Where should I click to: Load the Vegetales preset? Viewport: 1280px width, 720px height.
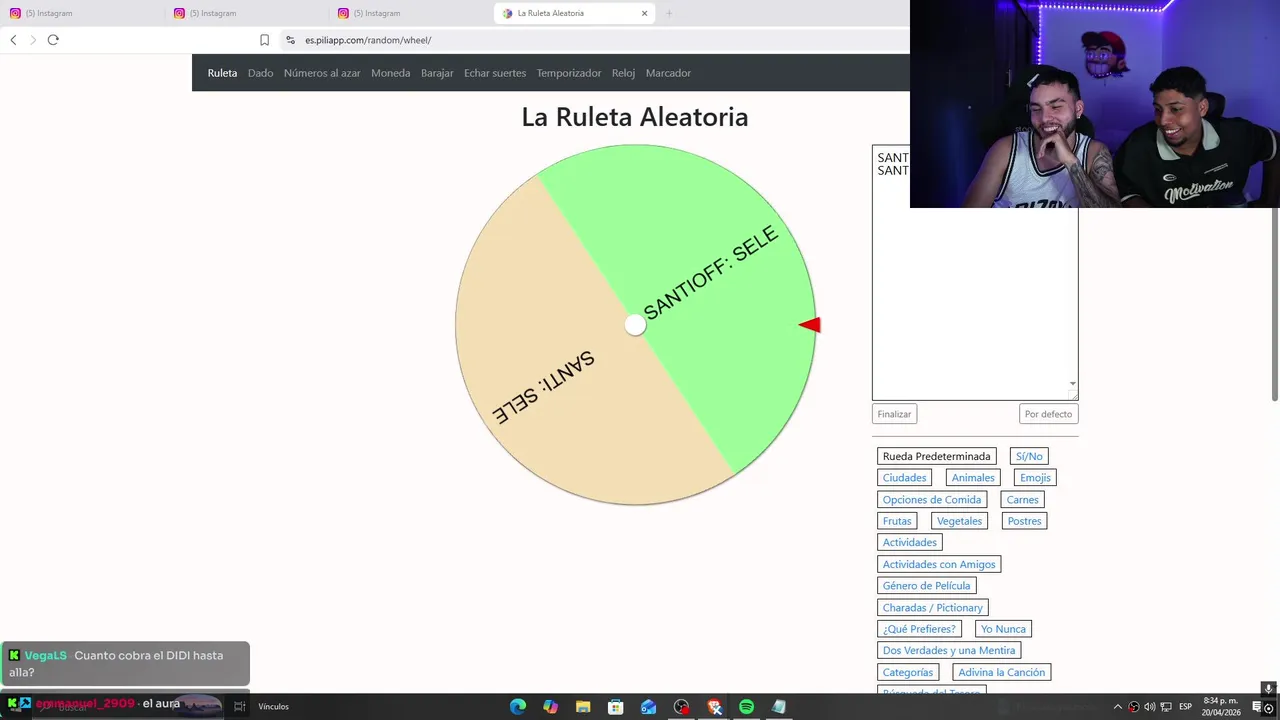click(959, 521)
